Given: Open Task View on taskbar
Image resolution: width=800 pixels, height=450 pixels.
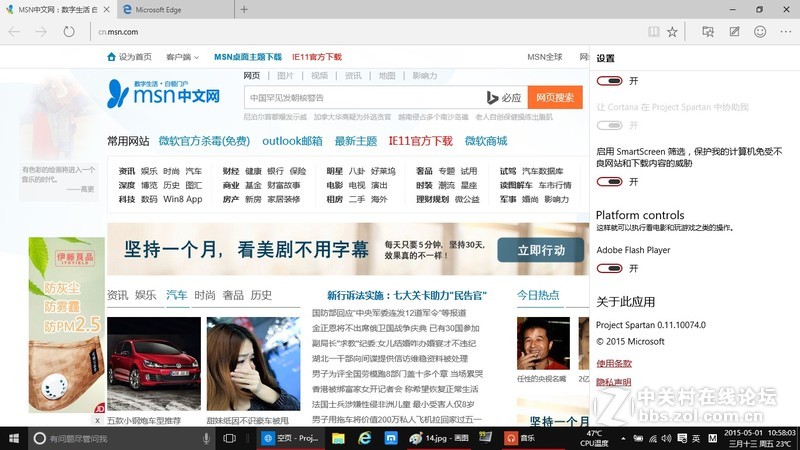Looking at the screenshot, I should [230, 438].
